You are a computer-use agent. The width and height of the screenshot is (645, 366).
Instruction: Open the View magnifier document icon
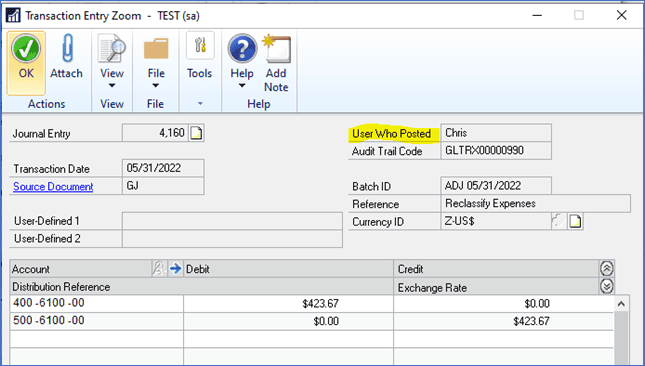[111, 49]
